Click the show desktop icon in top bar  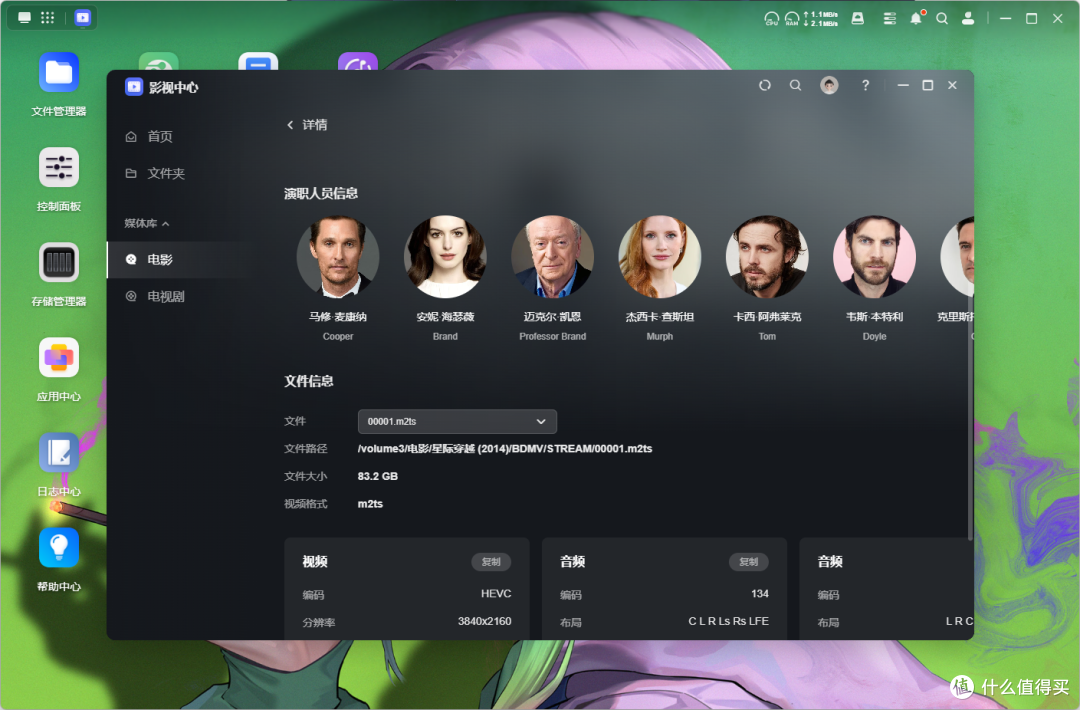(x=25, y=18)
